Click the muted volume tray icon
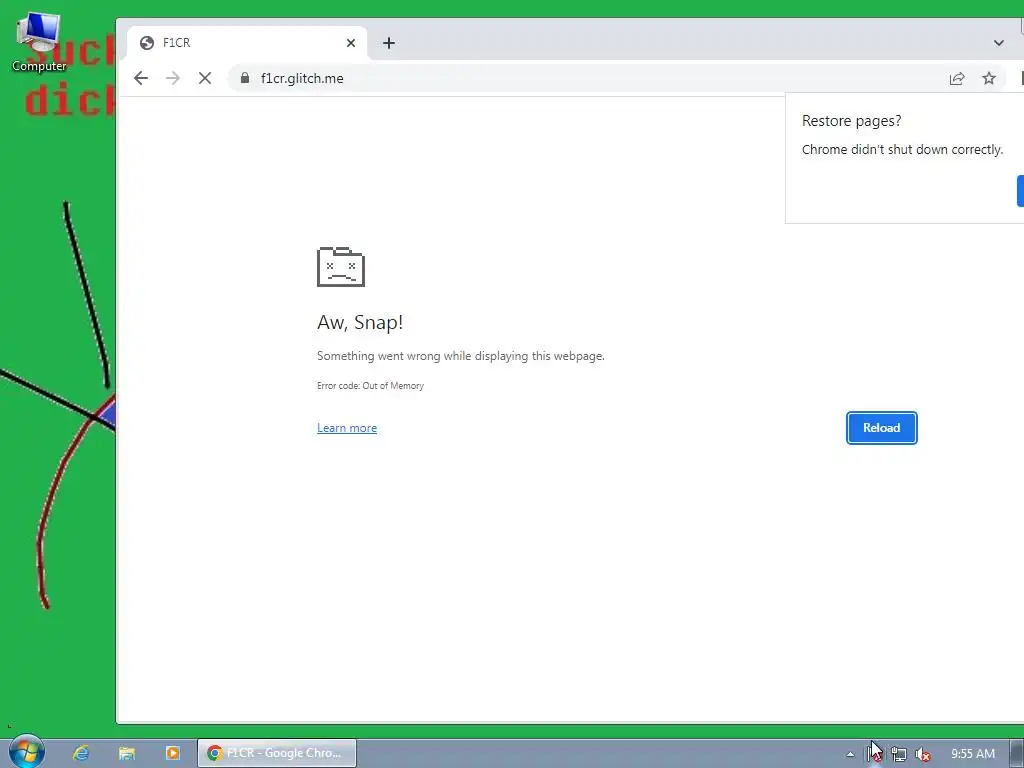 [923, 754]
